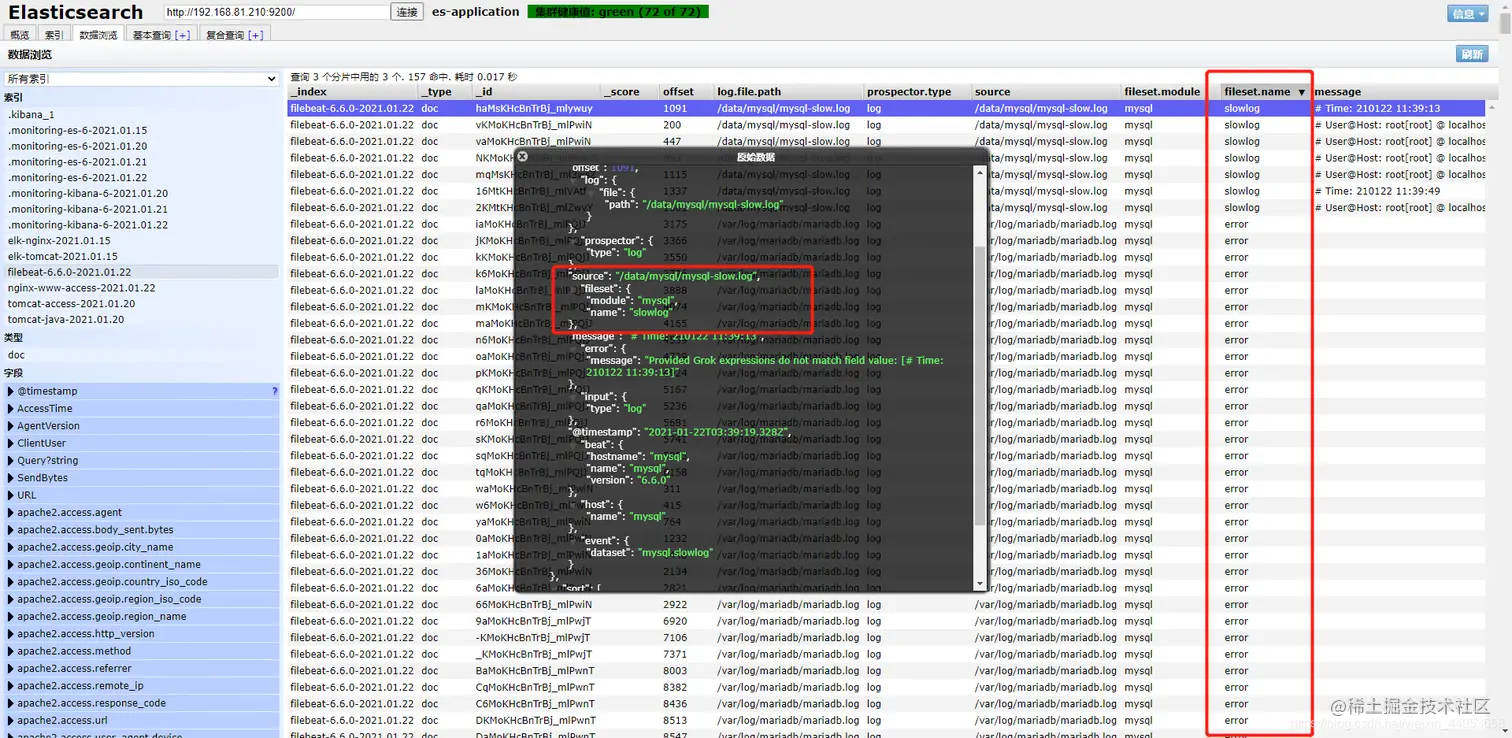Sort by the _type column header

(446, 92)
